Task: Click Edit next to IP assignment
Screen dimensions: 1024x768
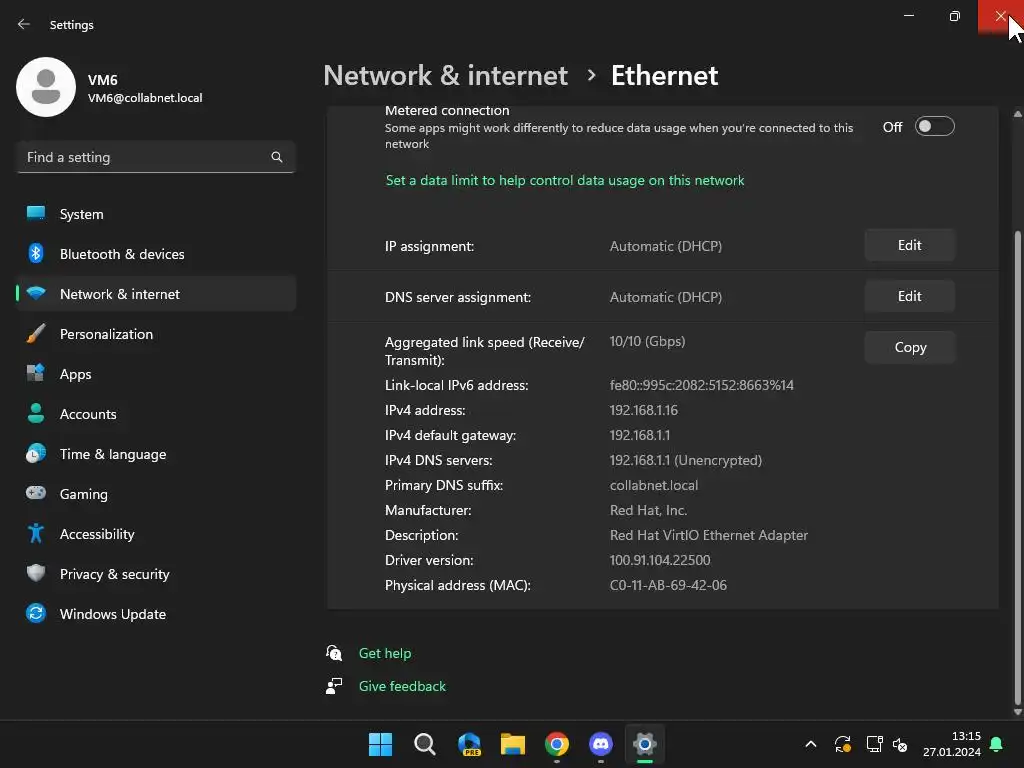Action: (909, 245)
